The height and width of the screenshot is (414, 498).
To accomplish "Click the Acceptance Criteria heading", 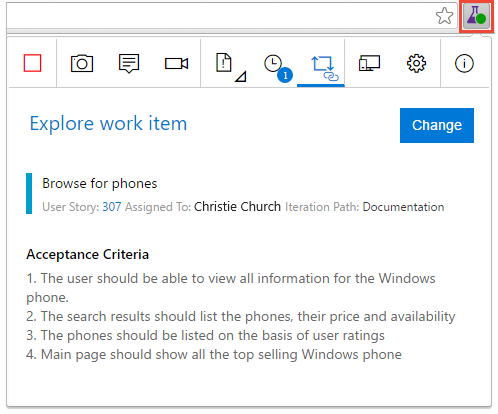I will coord(87,254).
